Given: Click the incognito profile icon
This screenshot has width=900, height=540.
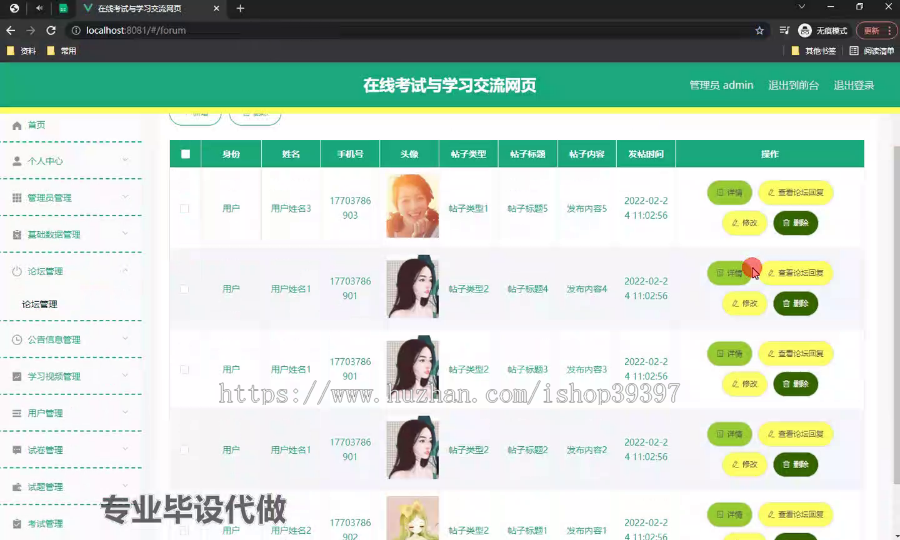Looking at the screenshot, I should point(805,30).
